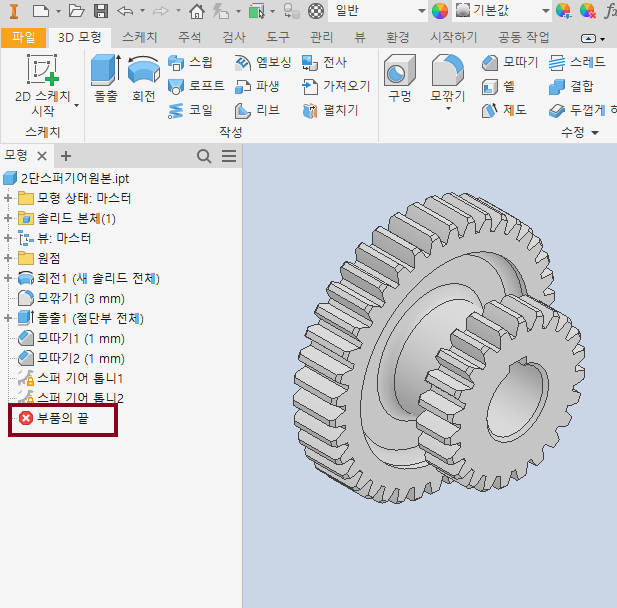Image resolution: width=617 pixels, height=608 pixels.
Task: Switch to the 검사 ribbon tab
Action: 234,37
